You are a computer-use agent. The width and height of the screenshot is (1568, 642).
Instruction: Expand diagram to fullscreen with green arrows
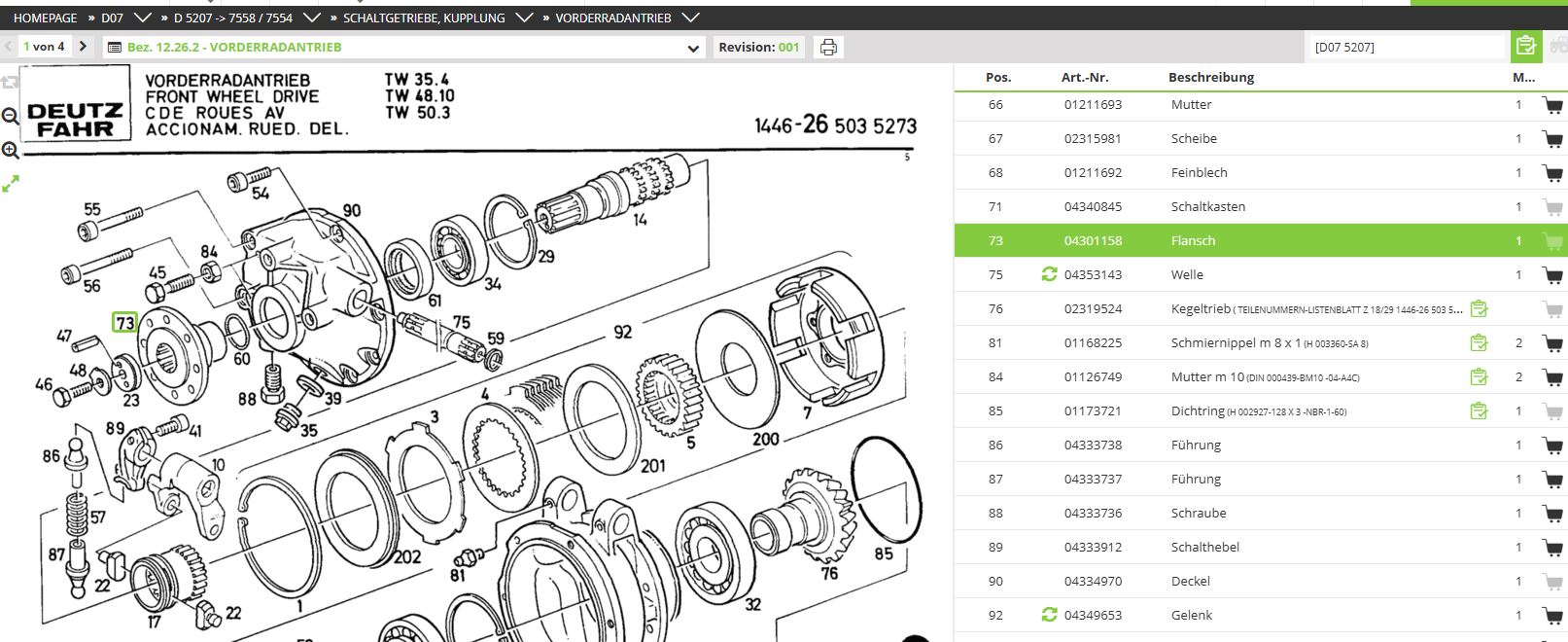point(11,184)
